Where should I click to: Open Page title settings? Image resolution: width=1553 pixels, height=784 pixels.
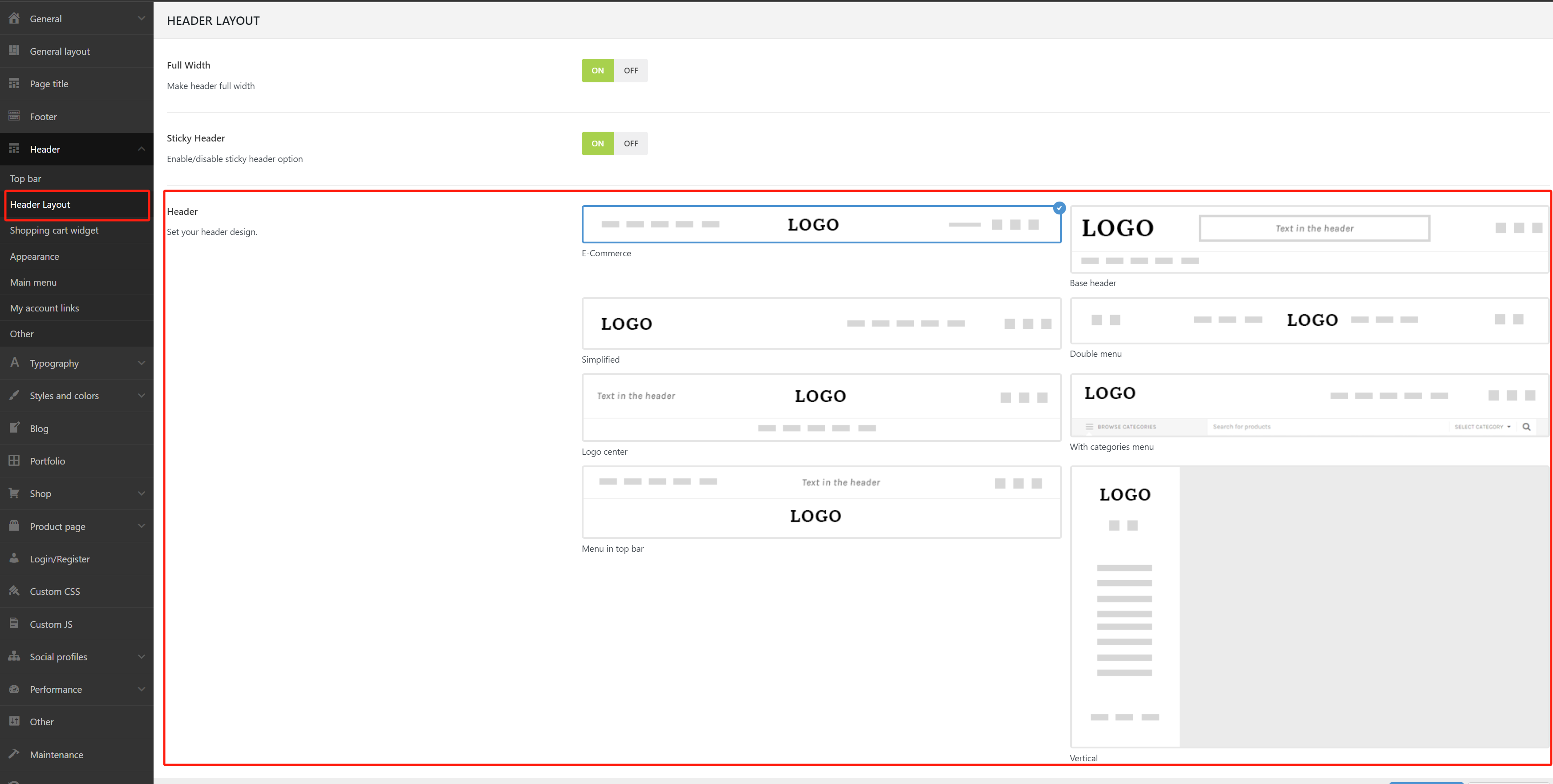pyautogui.click(x=49, y=83)
